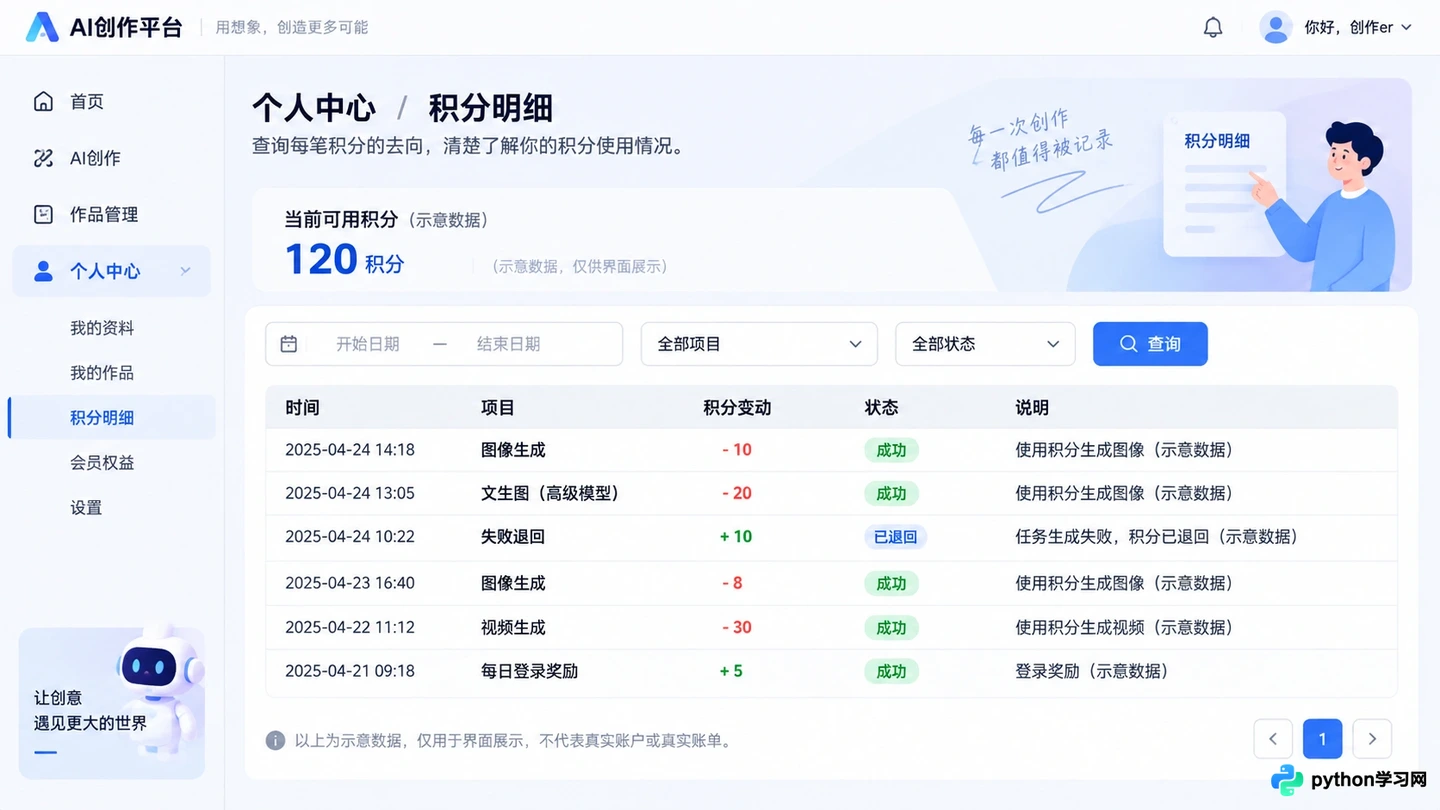Click the 积分明细 illustration card
Viewport: 1440px width, 810px height.
point(1225,184)
